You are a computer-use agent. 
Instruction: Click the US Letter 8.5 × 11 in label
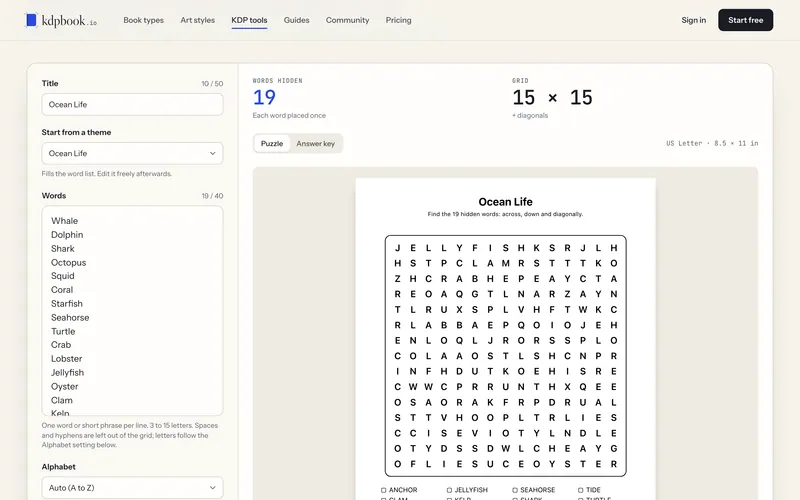(712, 143)
